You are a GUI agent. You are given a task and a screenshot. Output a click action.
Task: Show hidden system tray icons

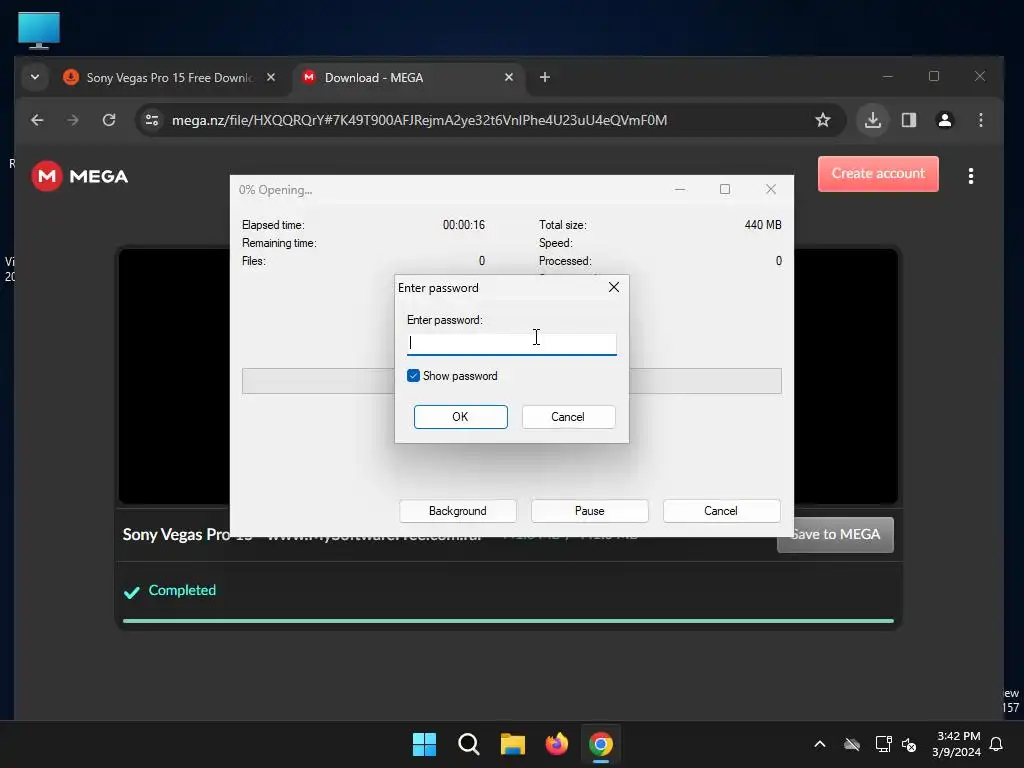[820, 744]
